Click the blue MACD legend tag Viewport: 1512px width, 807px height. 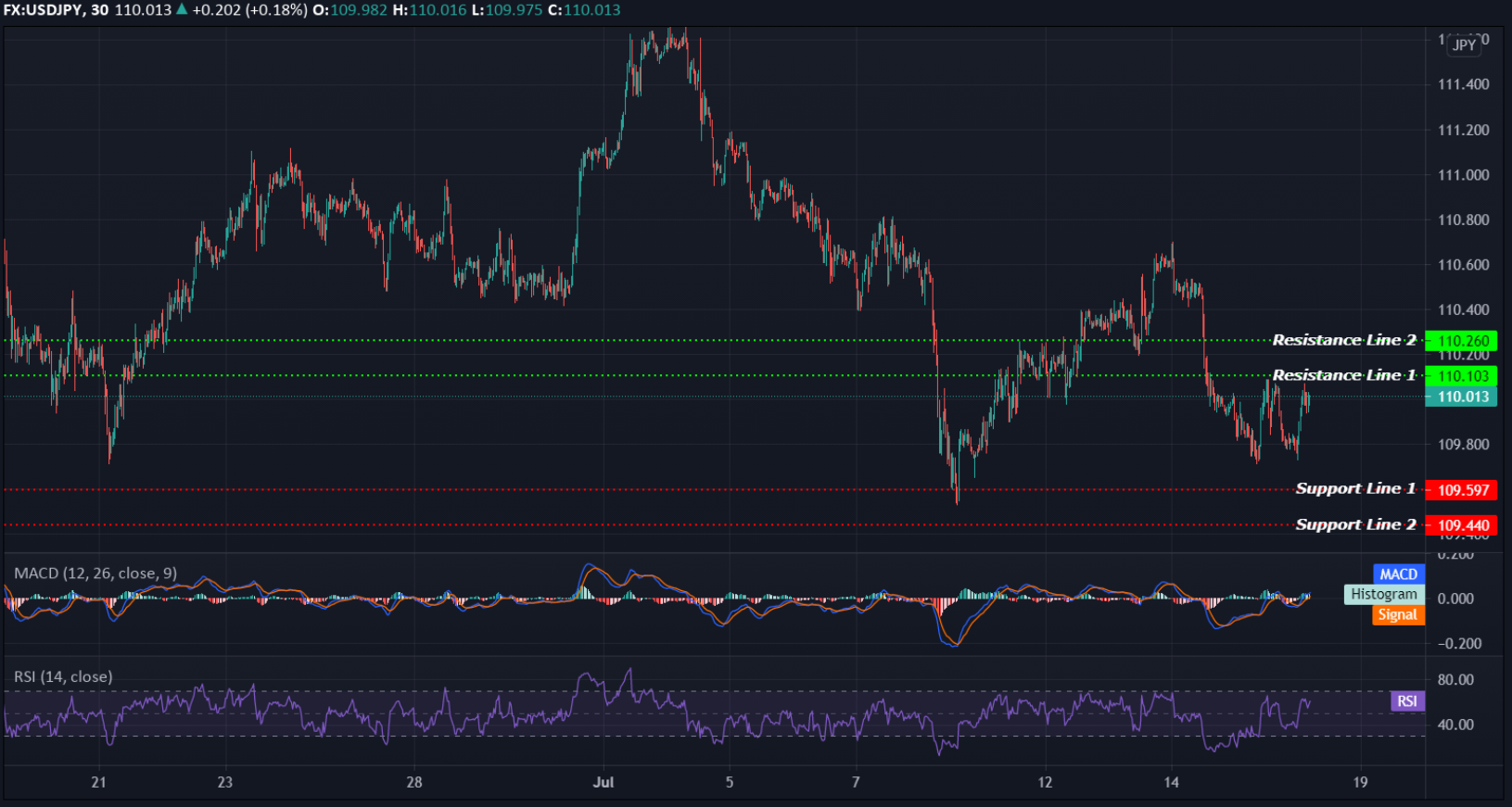pos(1398,574)
